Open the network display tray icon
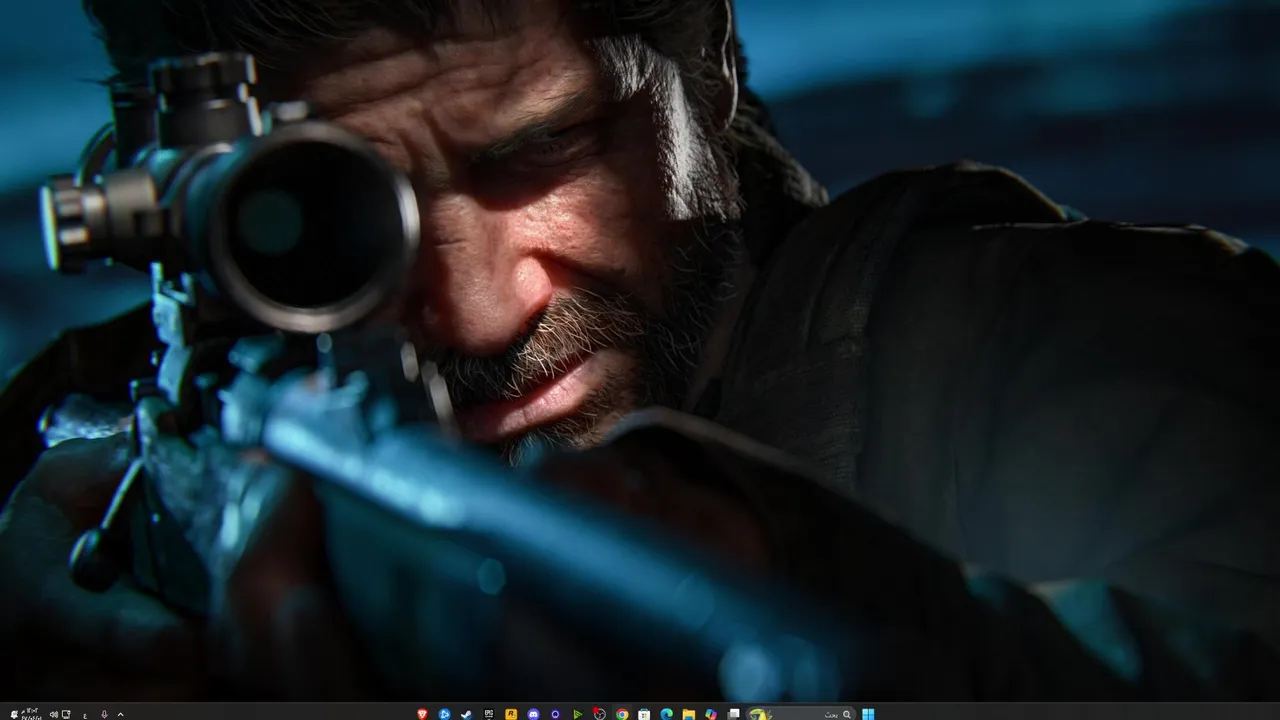 [x=66, y=715]
